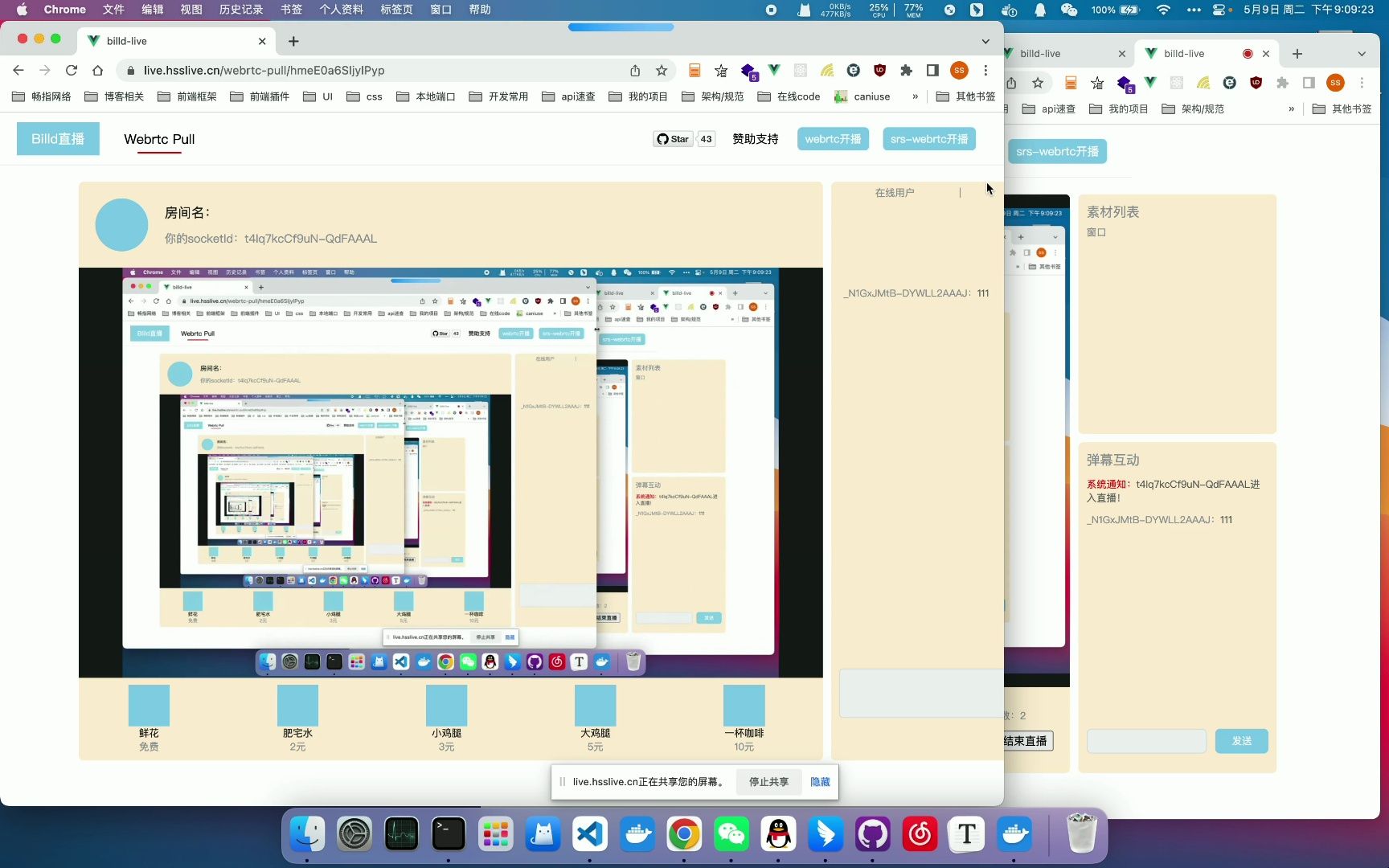Click the 结束直播 button in back window

[1028, 741]
